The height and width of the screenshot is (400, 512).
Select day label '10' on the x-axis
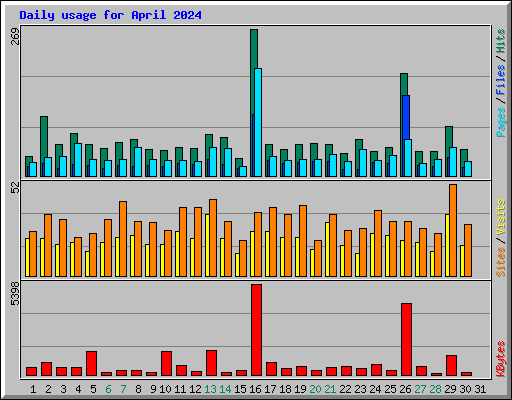coord(165,389)
